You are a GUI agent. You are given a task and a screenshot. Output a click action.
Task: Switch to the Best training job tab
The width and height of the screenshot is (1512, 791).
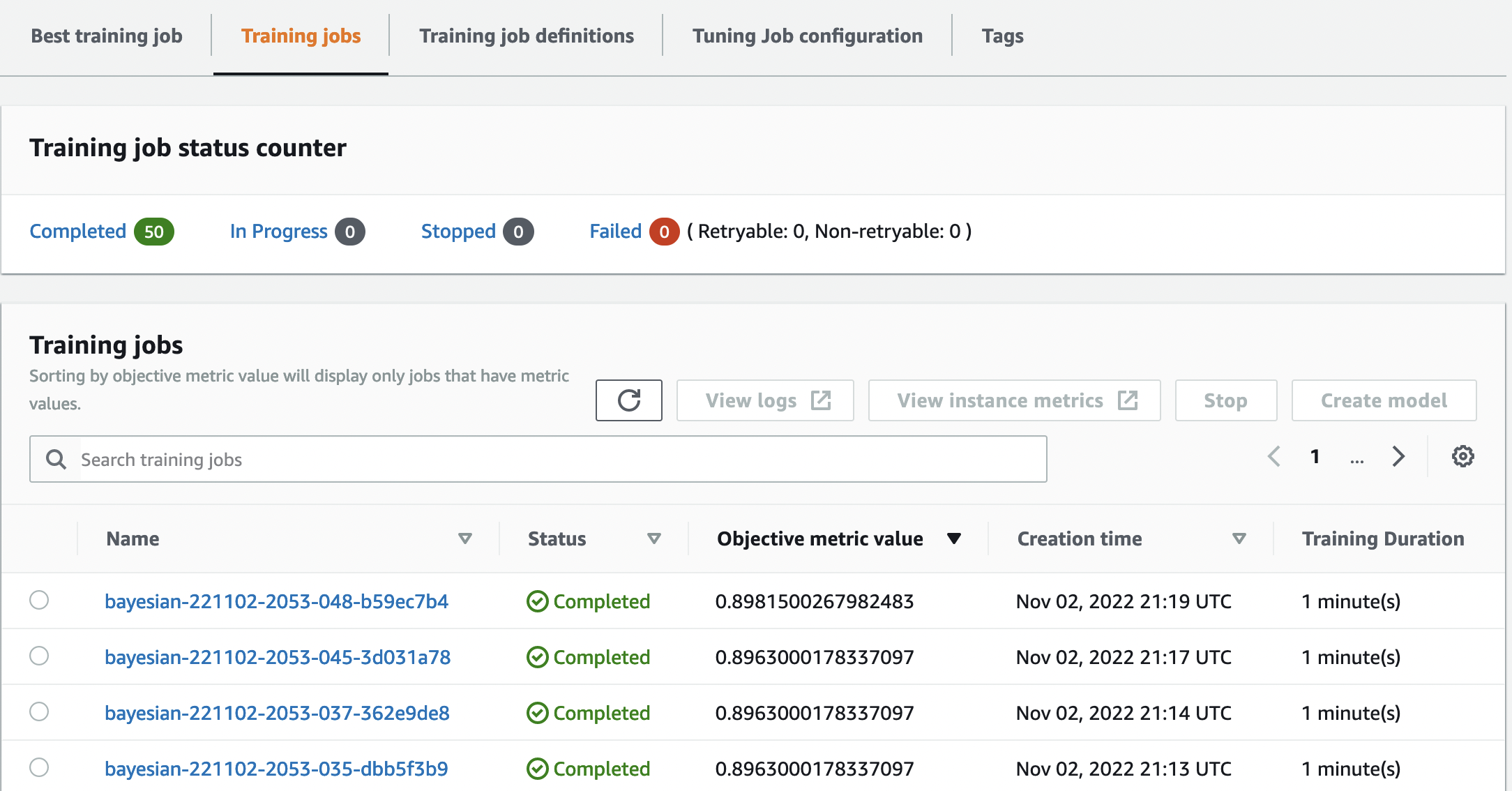[x=106, y=36]
